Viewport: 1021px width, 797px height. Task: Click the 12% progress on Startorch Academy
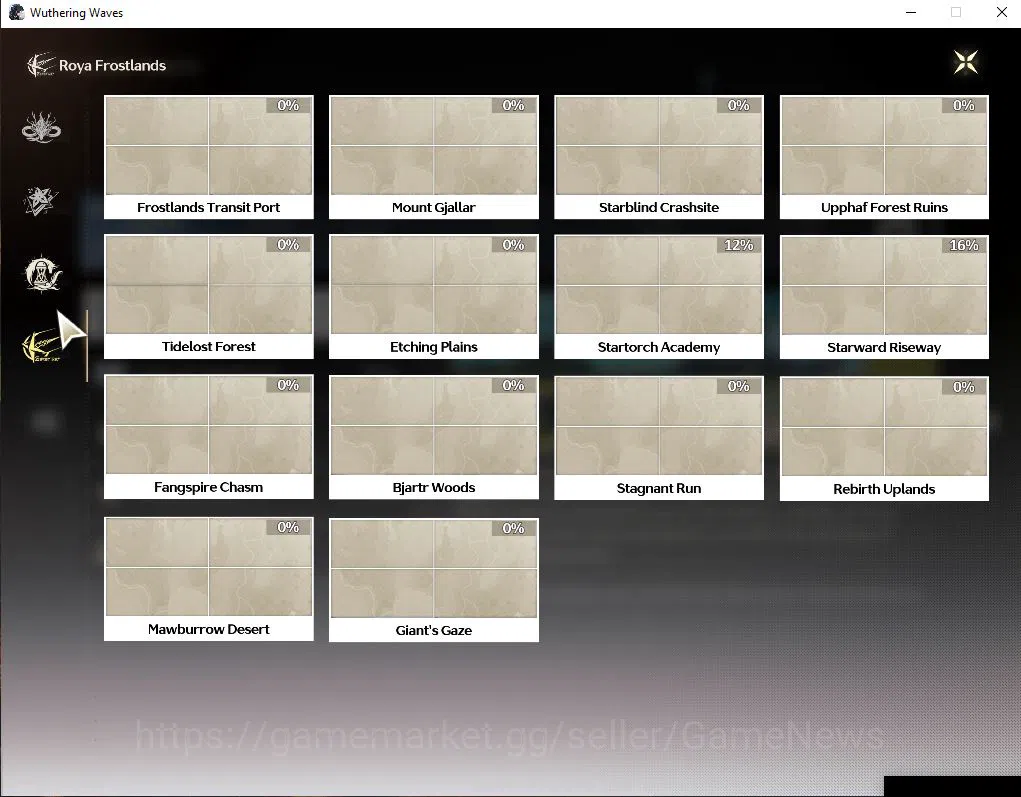click(x=739, y=245)
